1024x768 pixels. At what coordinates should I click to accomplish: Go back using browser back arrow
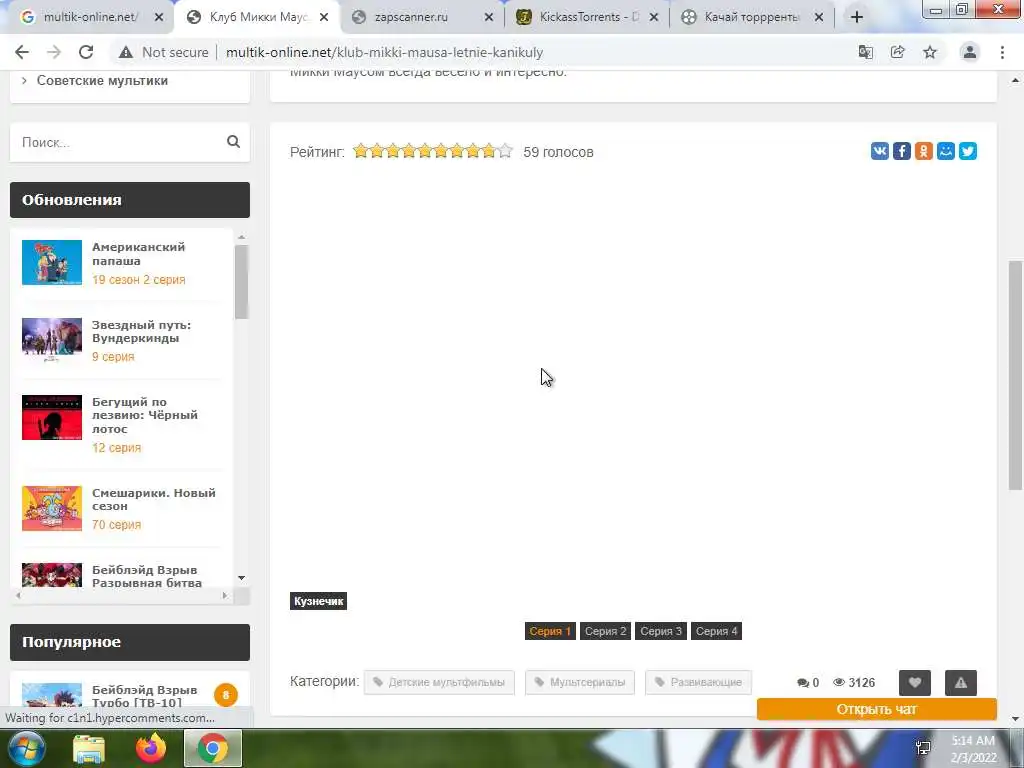22,52
